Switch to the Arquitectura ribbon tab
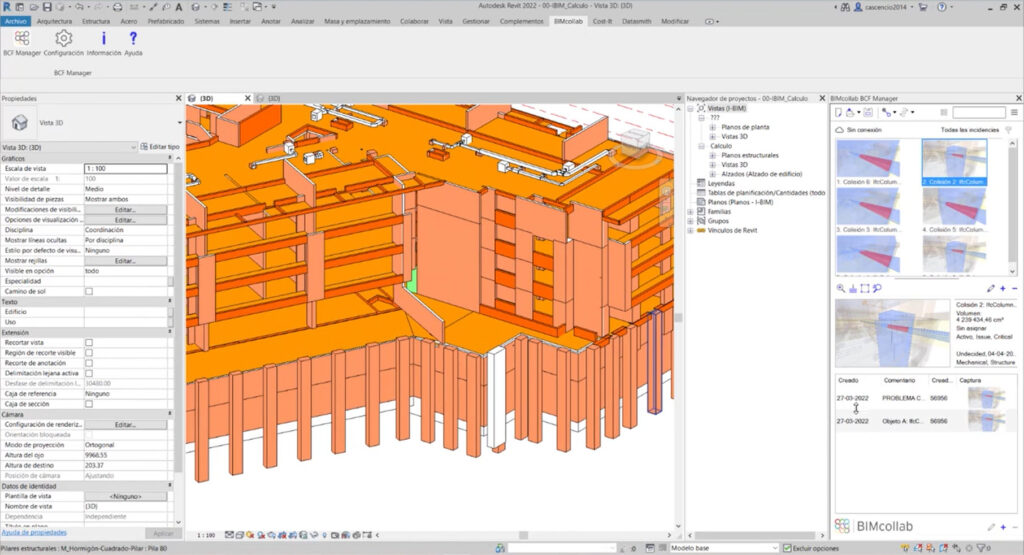 [x=54, y=20]
